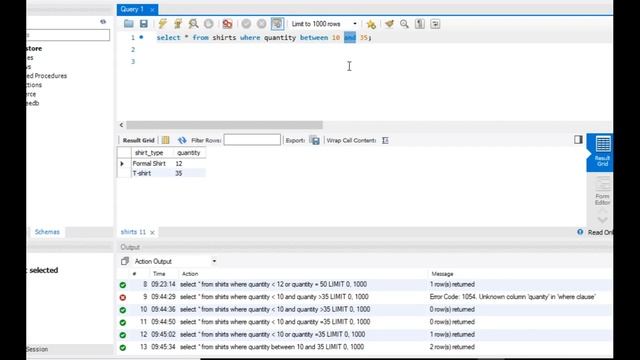Viewport: 640px width, 360px height.
Task: Run Explain plan magnifier icon
Action: (193, 24)
